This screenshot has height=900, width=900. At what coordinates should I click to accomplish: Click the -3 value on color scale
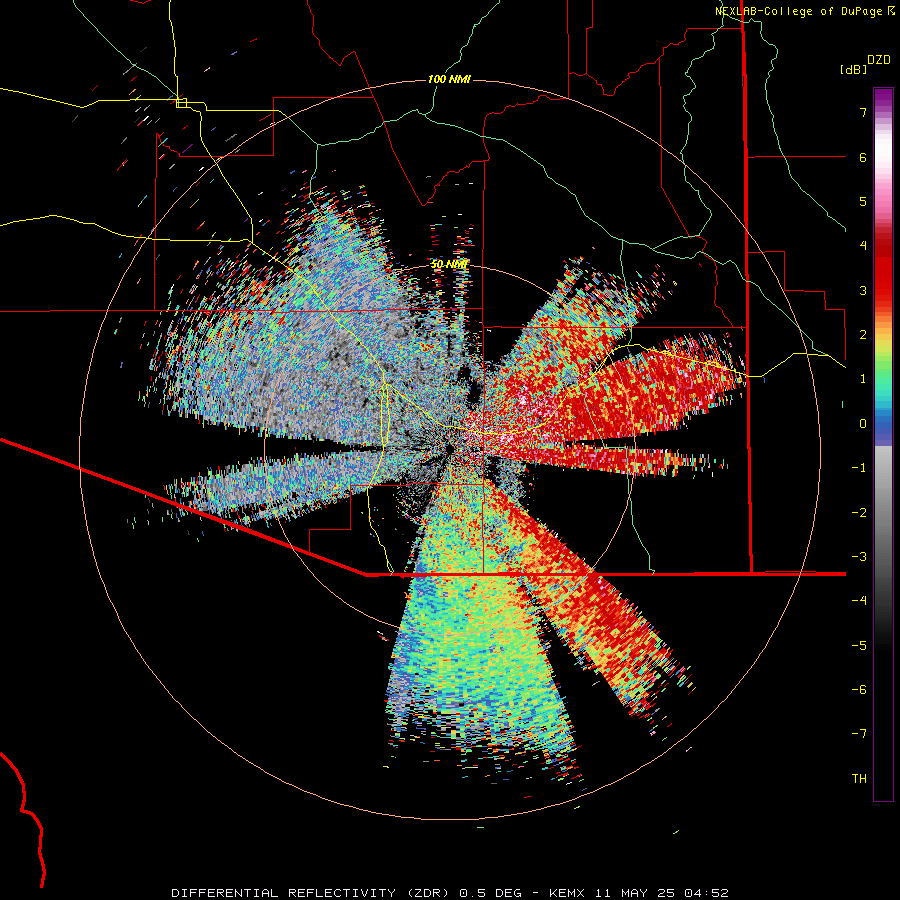coord(859,557)
